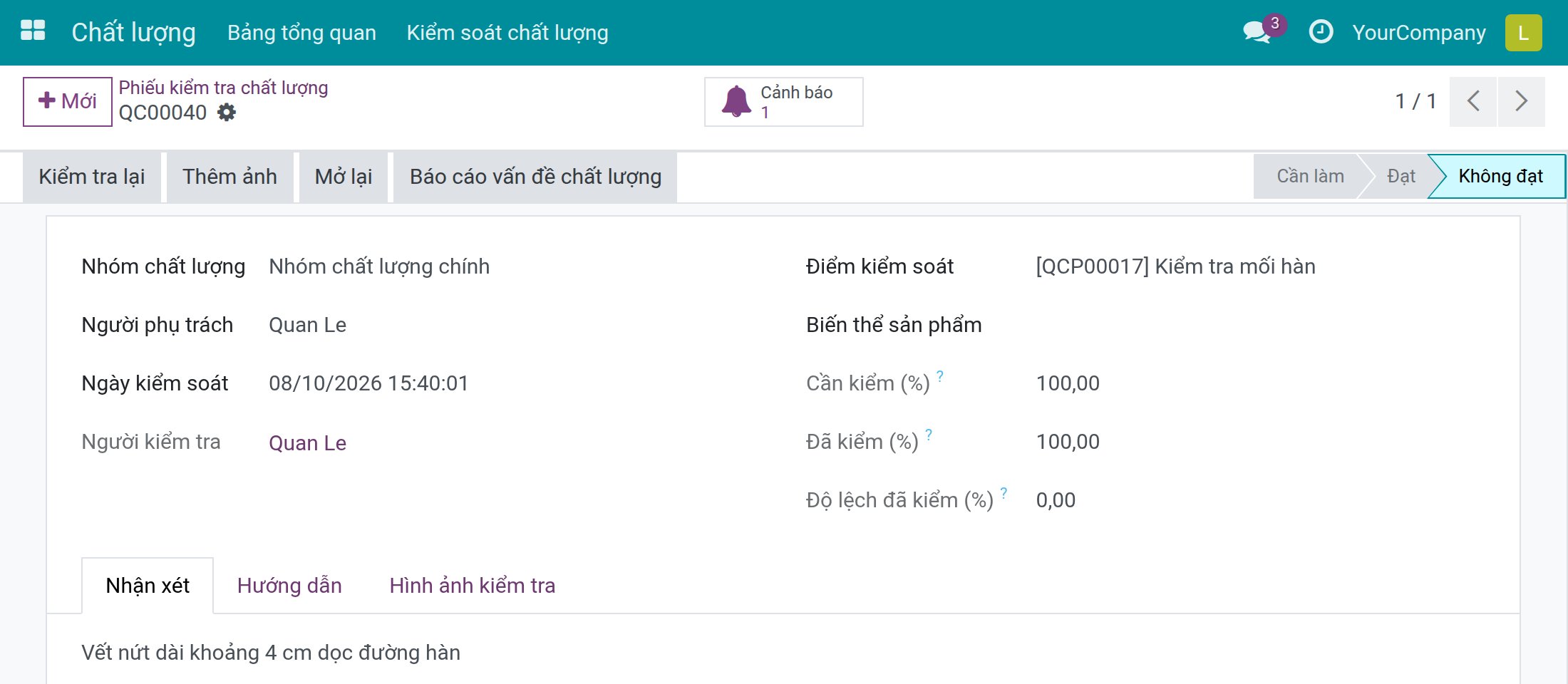Image resolution: width=1568 pixels, height=684 pixels.
Task: Click the Kiểm tra lại button
Action: coord(92,177)
